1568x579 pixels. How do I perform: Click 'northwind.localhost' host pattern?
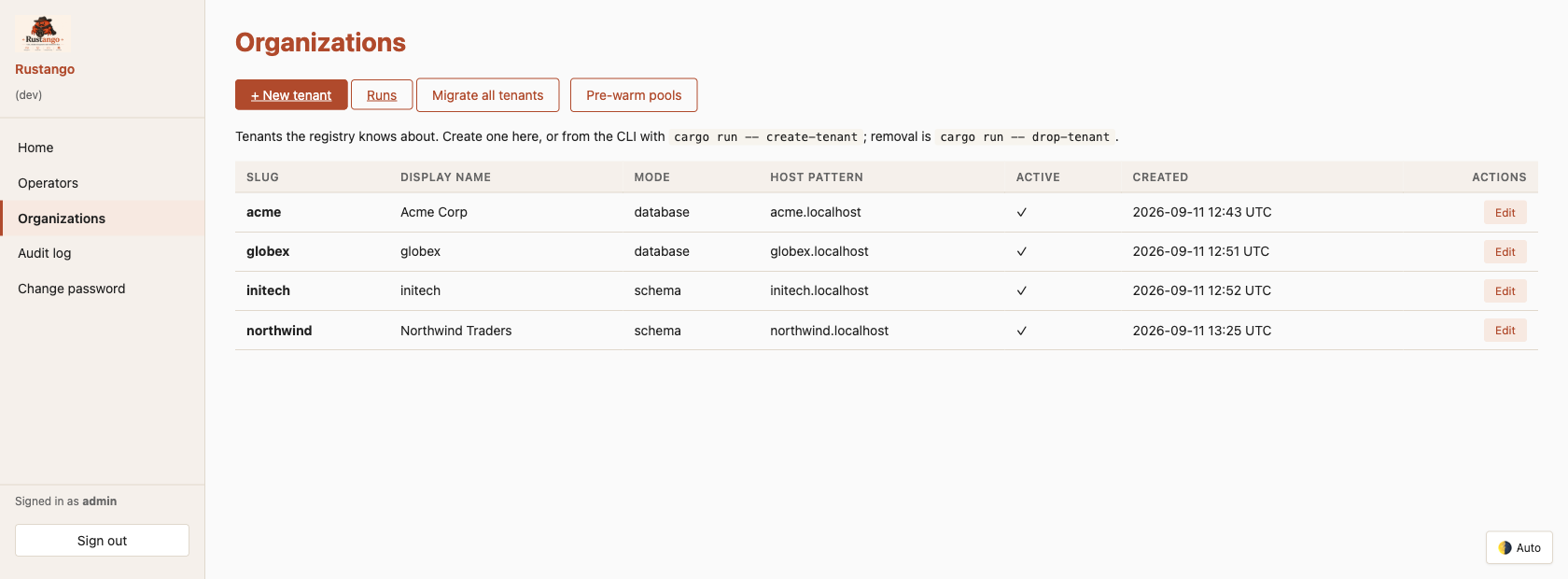click(829, 331)
